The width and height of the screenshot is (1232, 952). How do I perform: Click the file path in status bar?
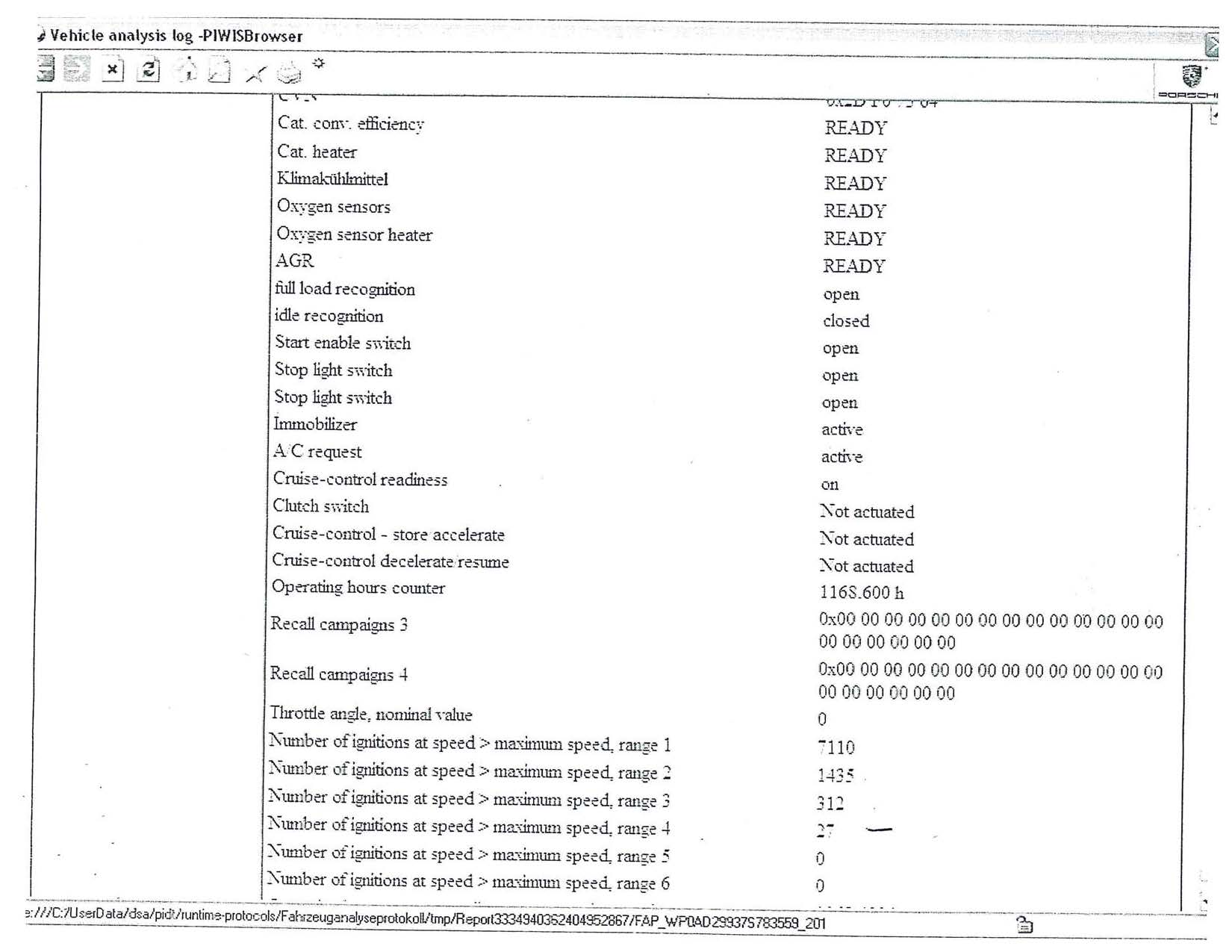click(426, 920)
